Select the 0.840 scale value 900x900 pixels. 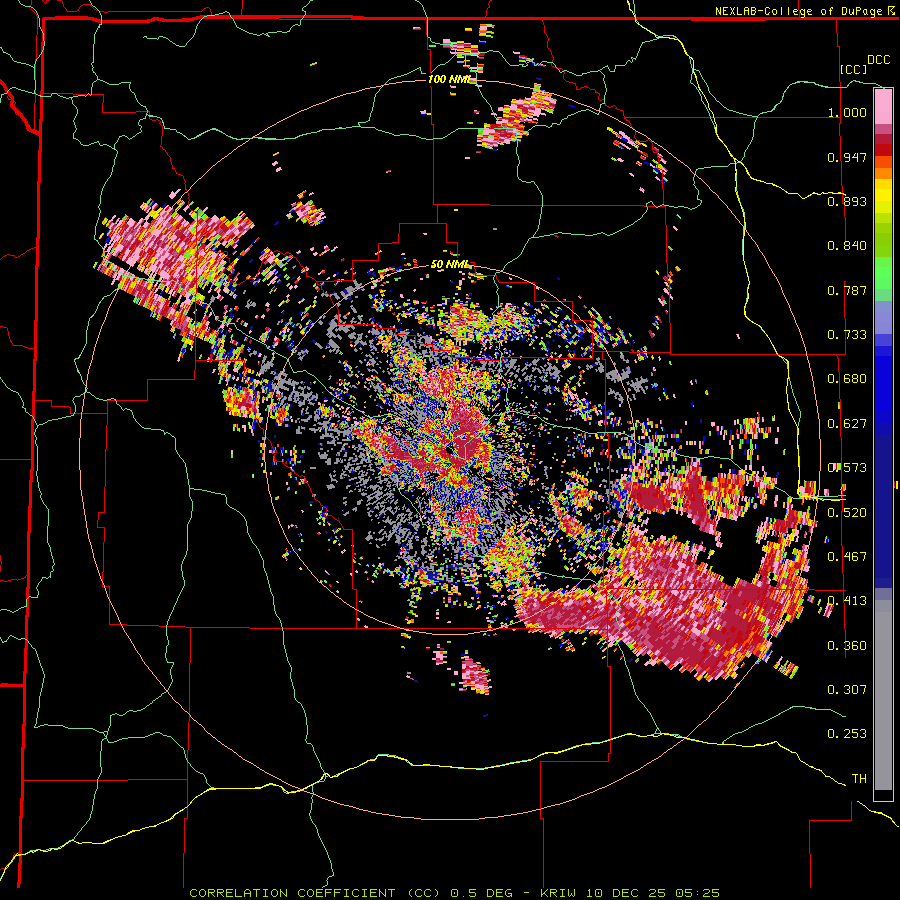point(847,246)
